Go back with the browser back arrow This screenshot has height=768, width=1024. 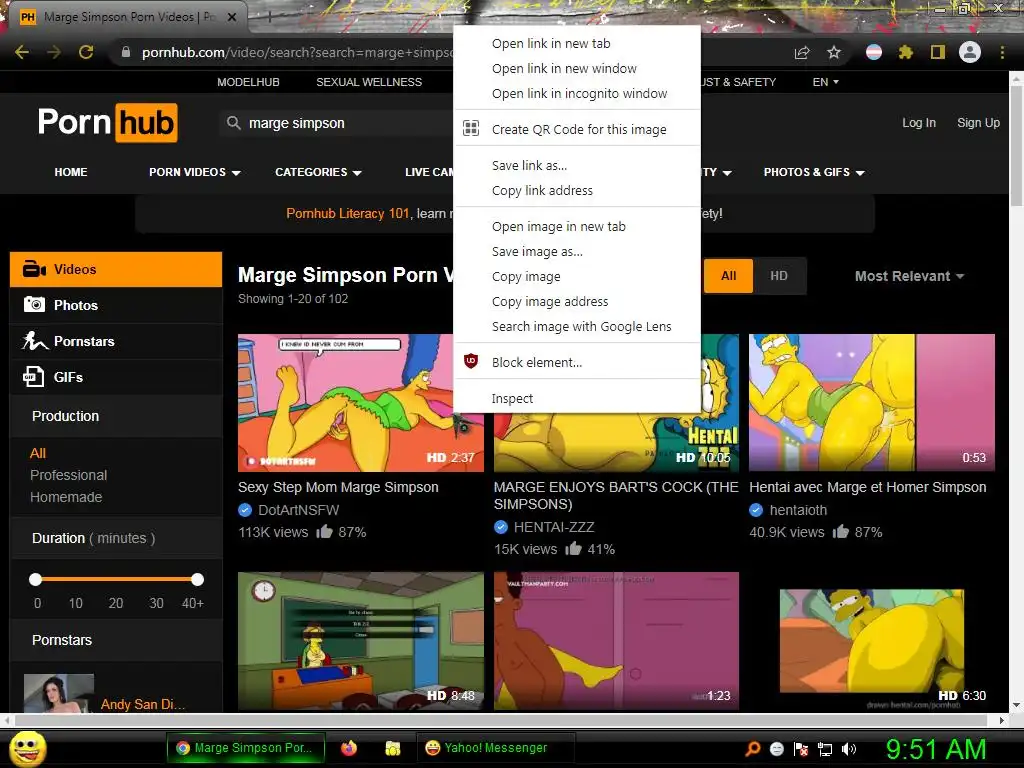pyautogui.click(x=22, y=52)
